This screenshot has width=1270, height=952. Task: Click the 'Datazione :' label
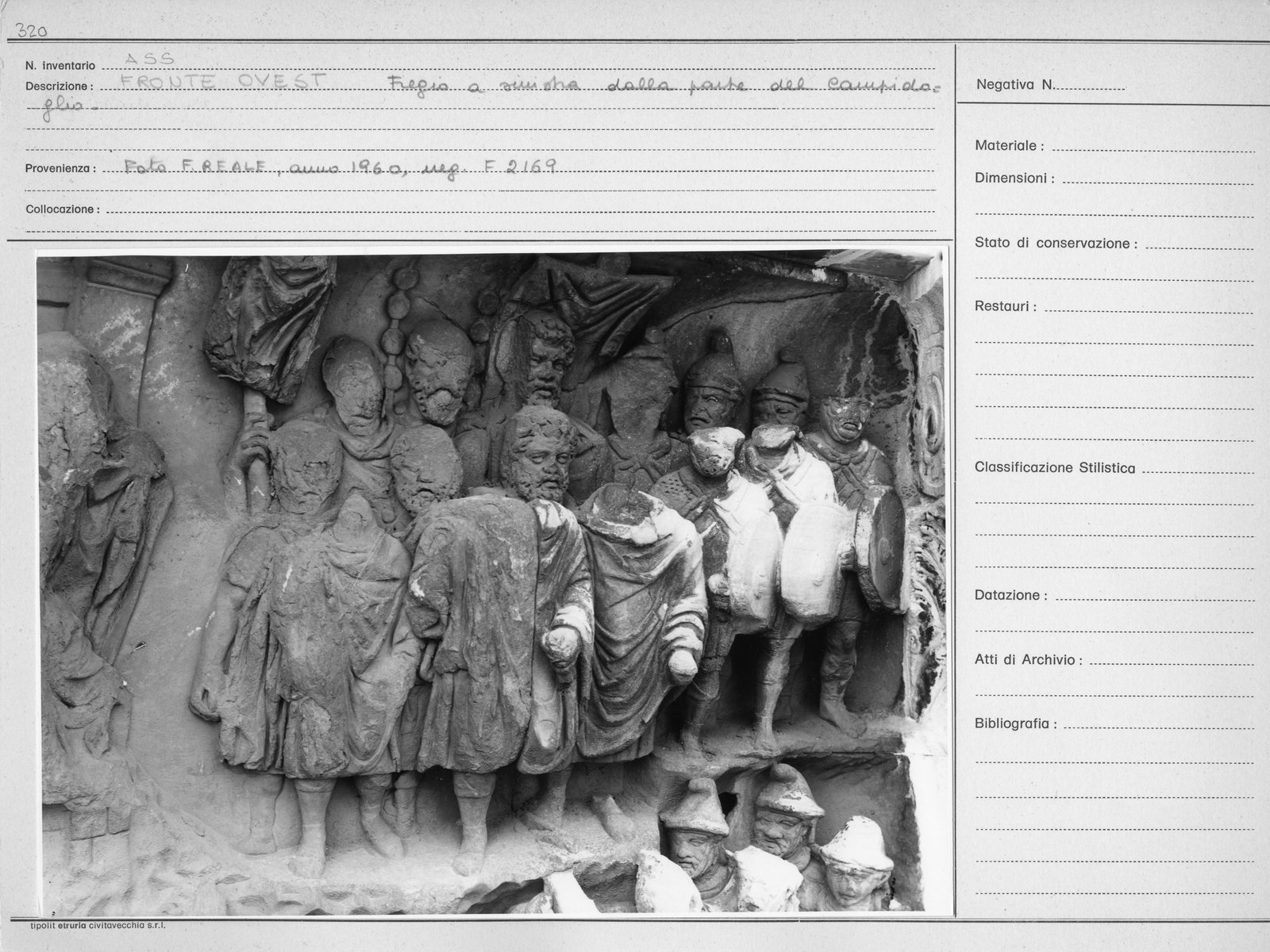tap(1011, 595)
